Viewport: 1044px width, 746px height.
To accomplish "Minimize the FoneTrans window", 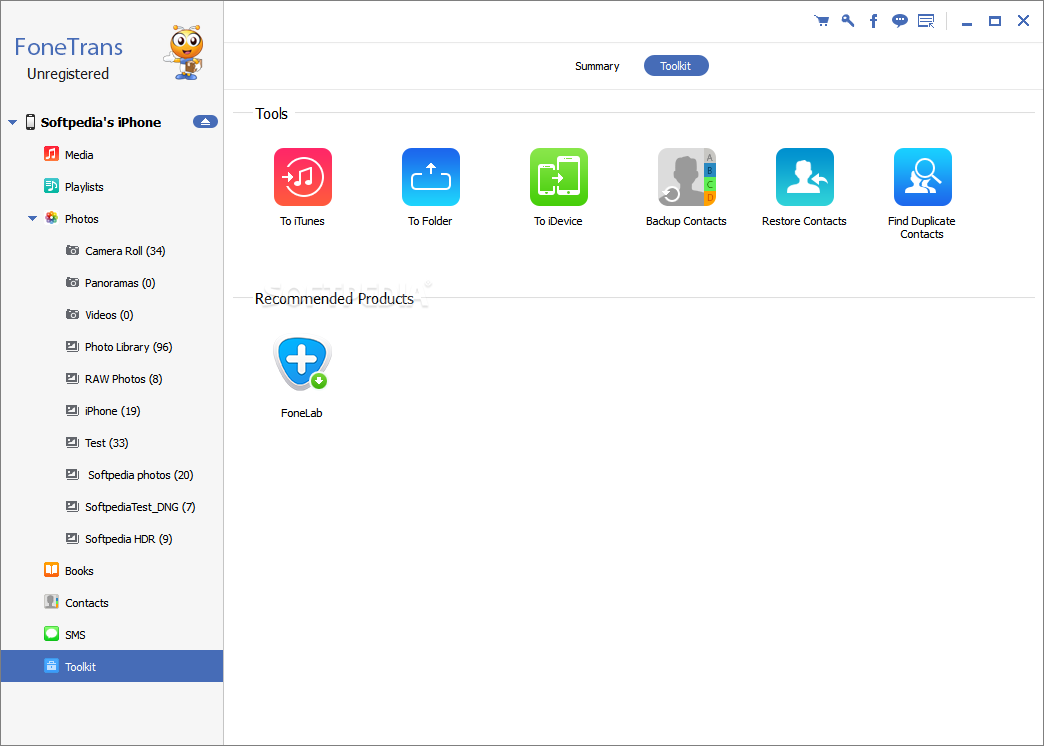I will coord(967,22).
